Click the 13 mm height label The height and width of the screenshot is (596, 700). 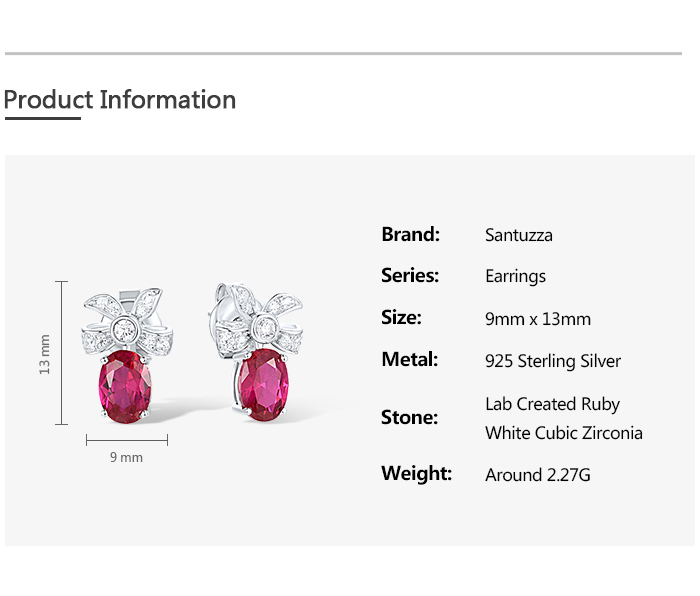click(x=44, y=354)
